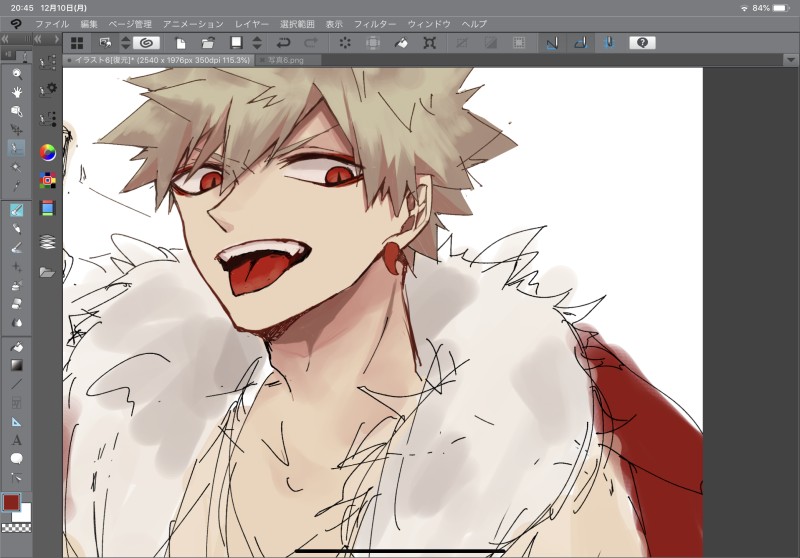Open the Brush size palette icon

[x=48, y=119]
